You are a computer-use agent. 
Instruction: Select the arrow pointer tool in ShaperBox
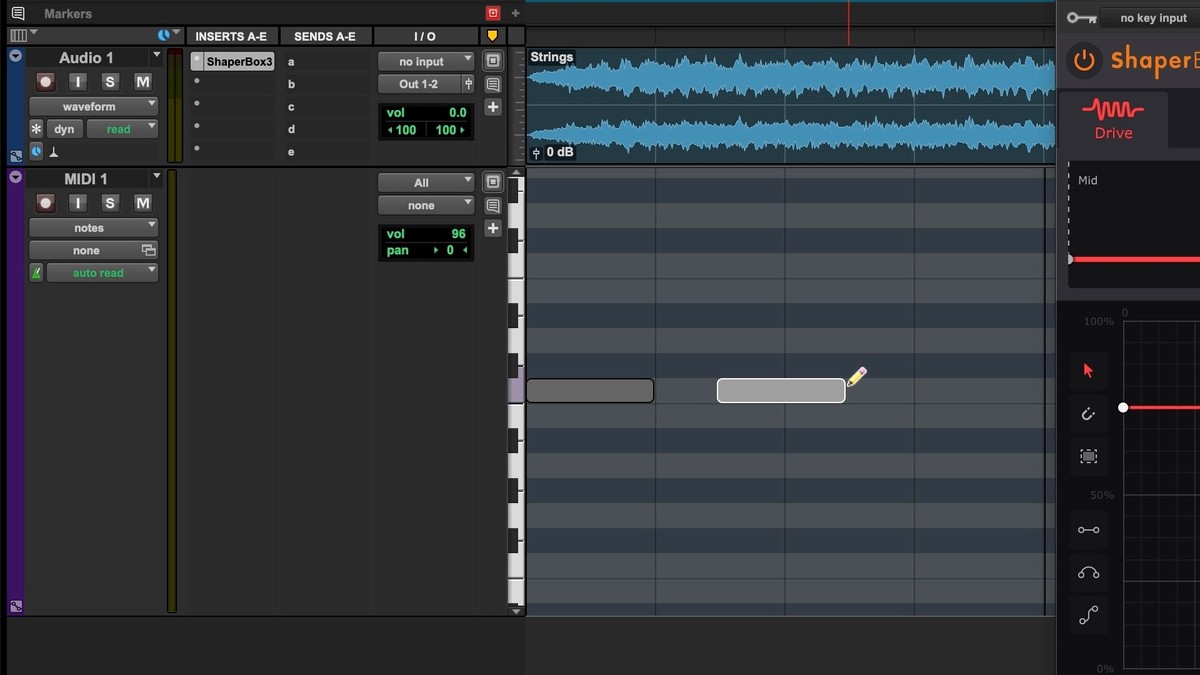[x=1088, y=370]
